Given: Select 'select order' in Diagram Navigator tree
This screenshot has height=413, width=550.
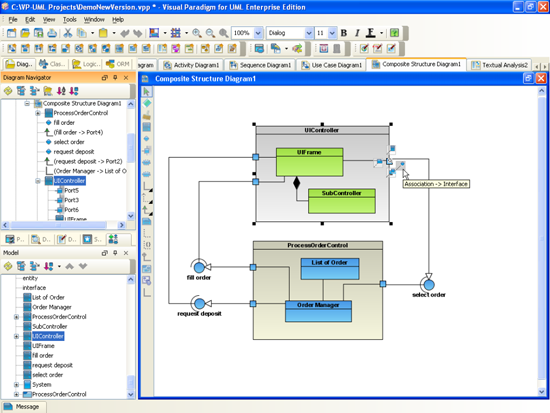Looking at the screenshot, I should (69, 142).
